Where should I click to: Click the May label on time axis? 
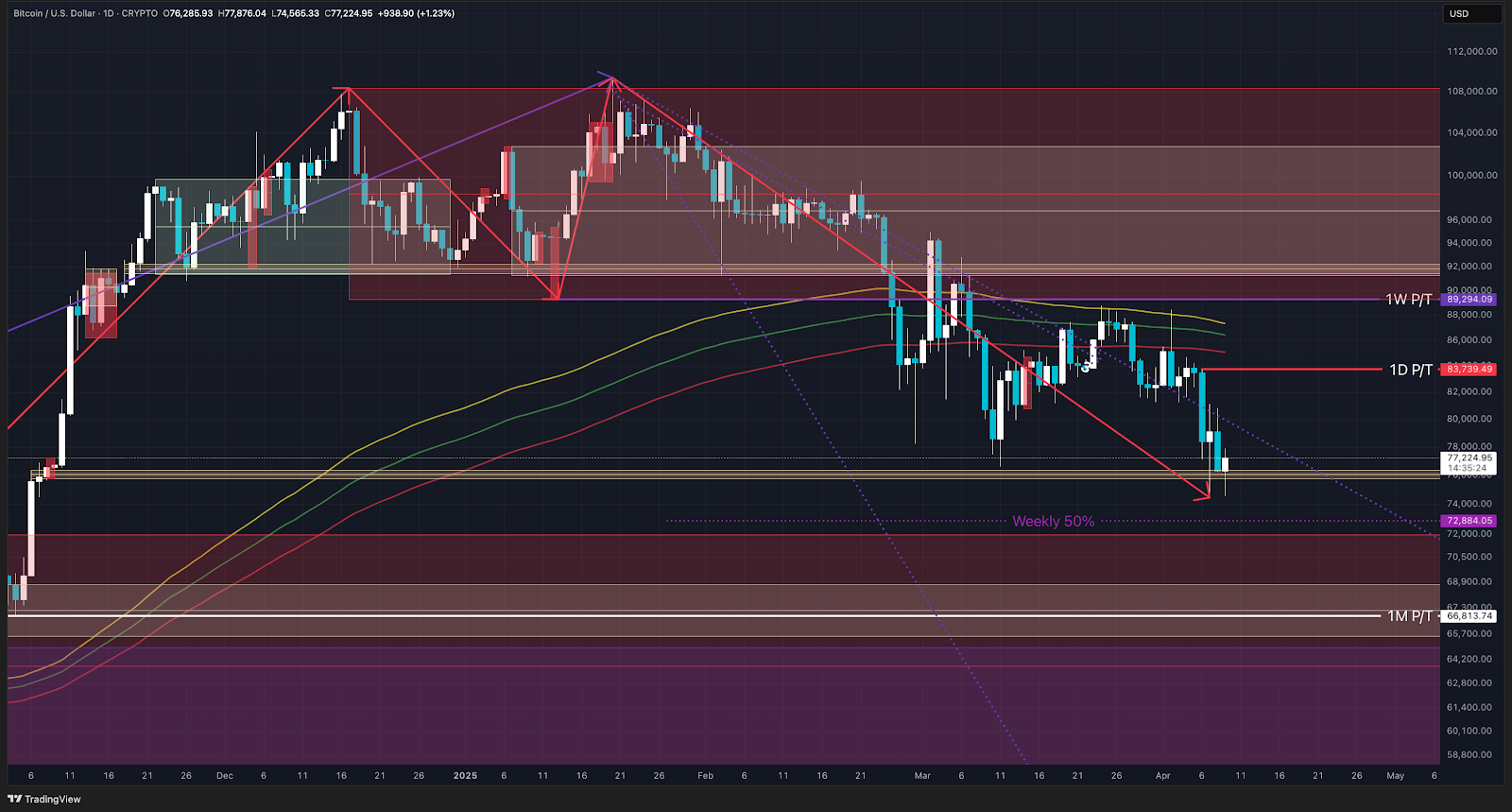tap(1395, 776)
